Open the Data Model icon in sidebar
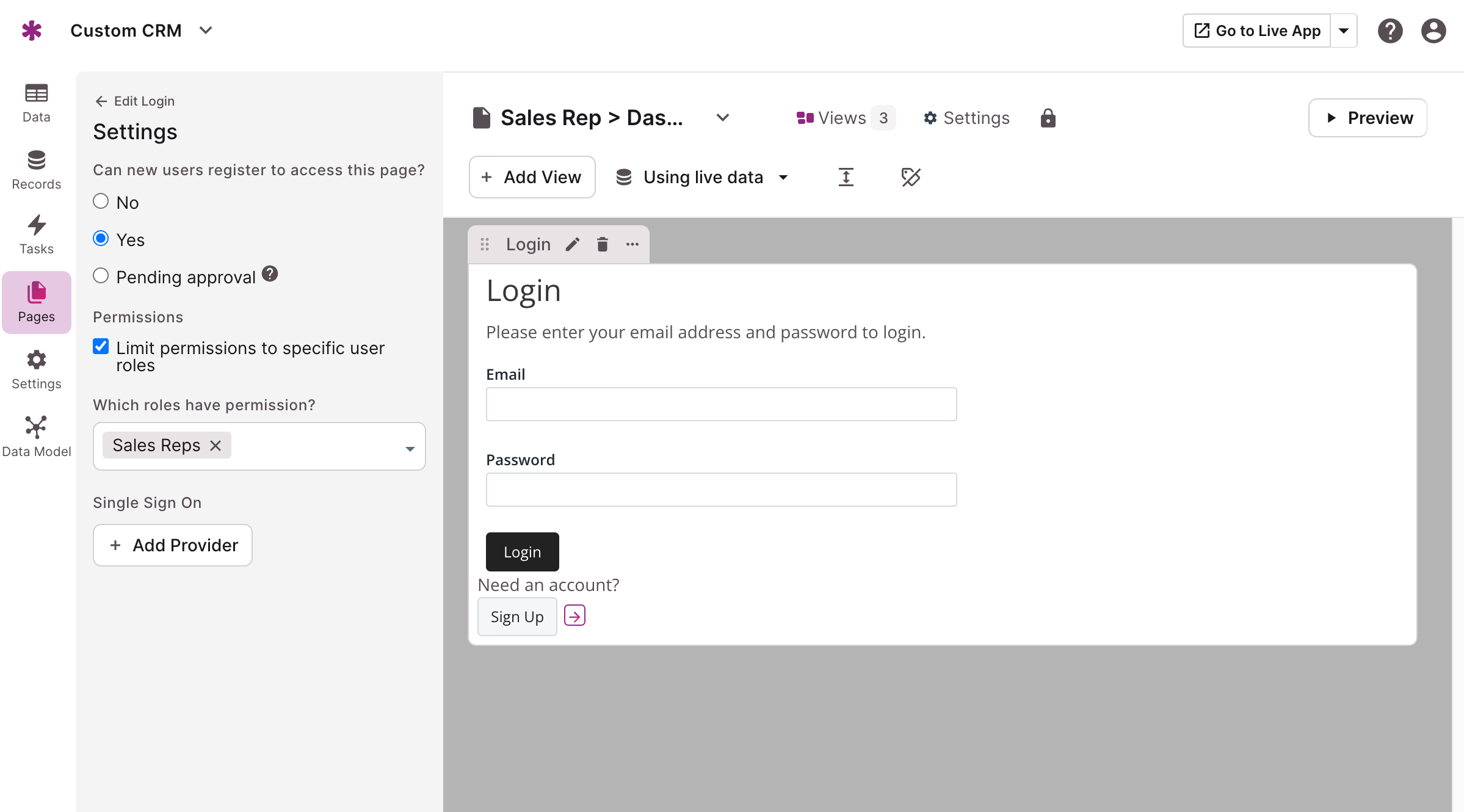The image size is (1464, 812). (36, 427)
